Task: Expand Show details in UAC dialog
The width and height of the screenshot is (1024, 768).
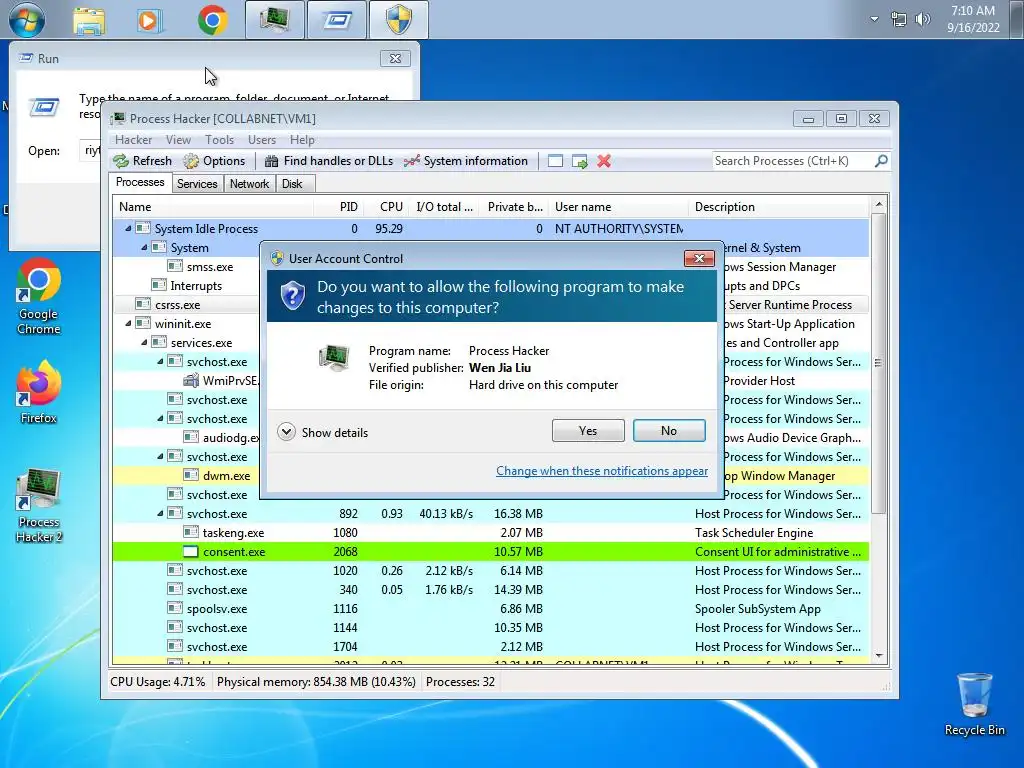Action: (x=323, y=432)
